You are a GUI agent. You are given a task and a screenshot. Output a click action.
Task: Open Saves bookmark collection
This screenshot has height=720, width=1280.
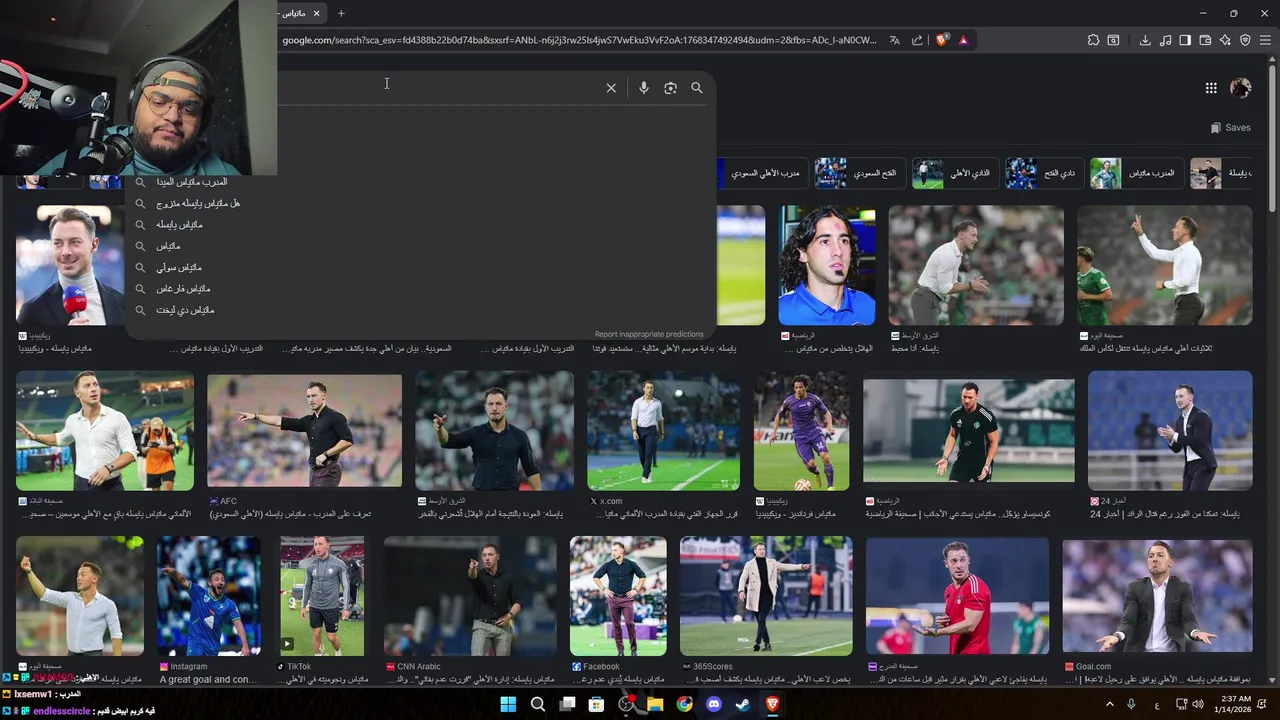(1230, 128)
